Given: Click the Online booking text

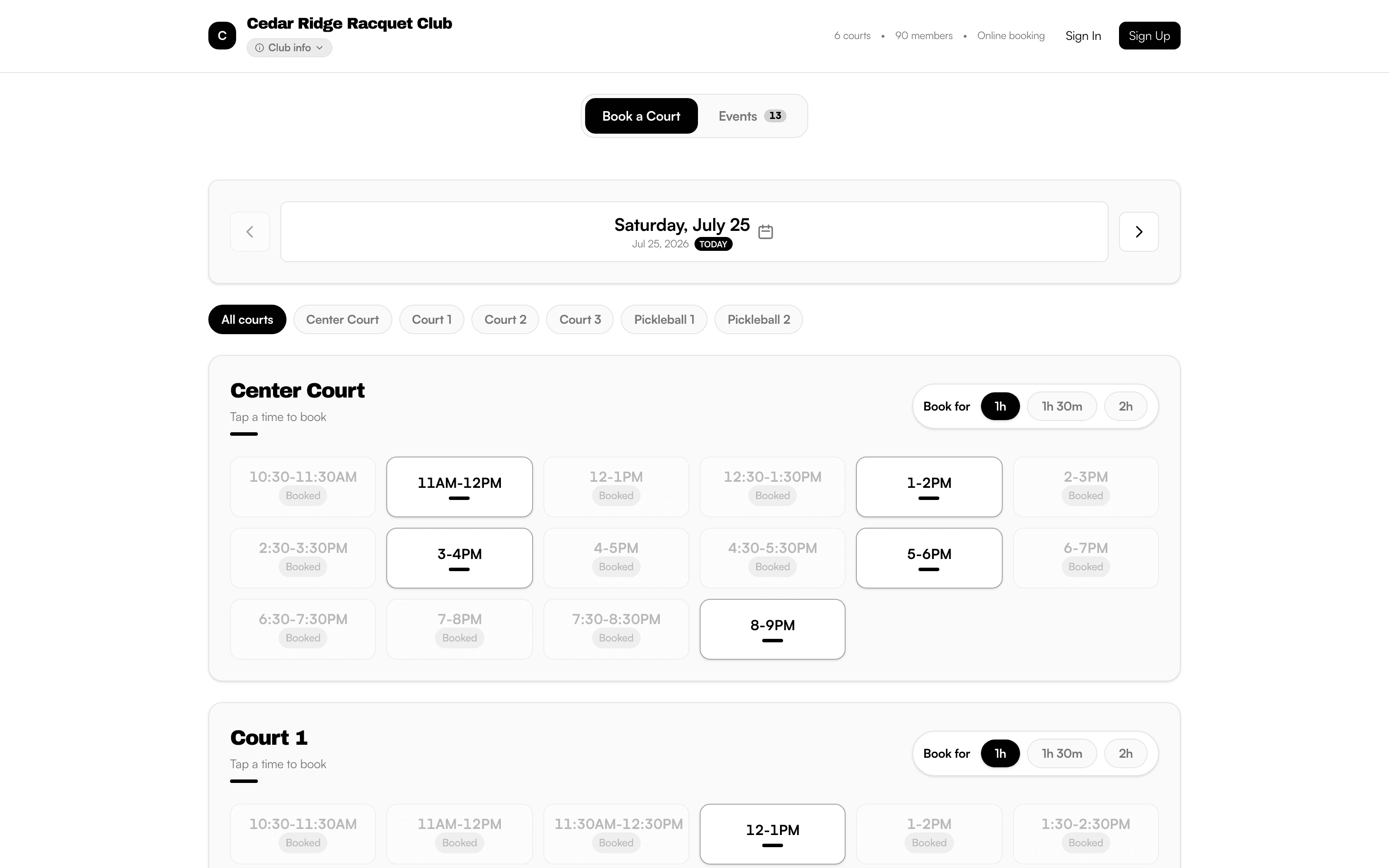Looking at the screenshot, I should point(1011,36).
